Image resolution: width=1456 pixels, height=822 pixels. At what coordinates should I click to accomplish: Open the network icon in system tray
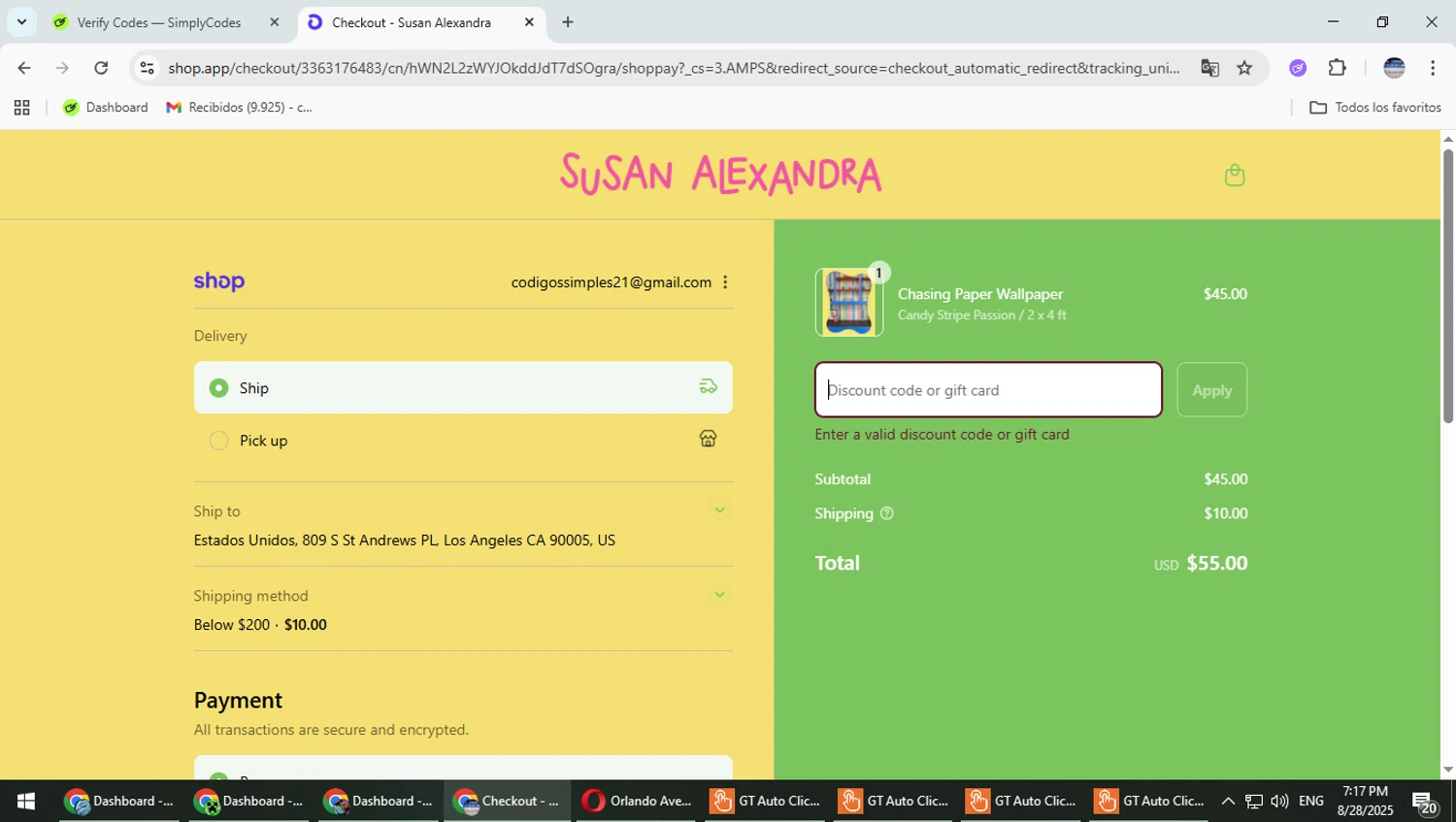(x=1254, y=802)
